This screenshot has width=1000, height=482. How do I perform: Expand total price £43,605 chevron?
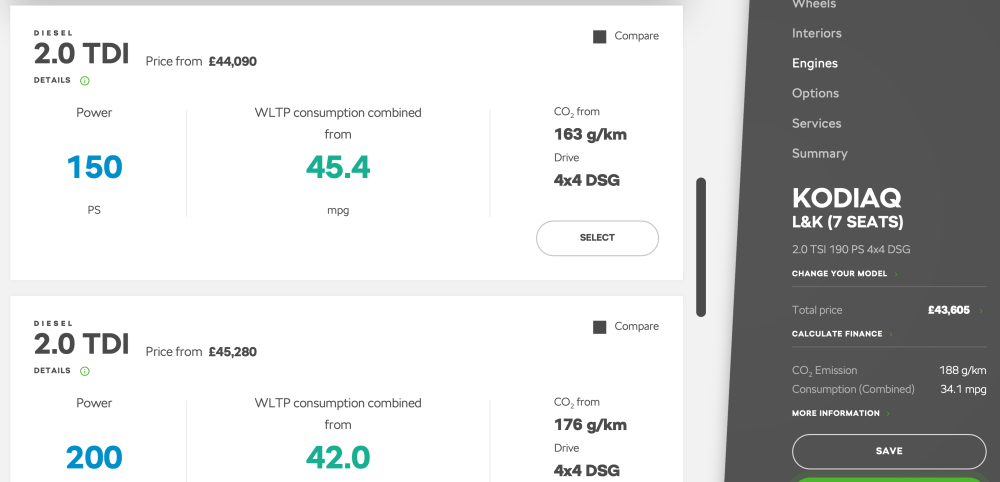(981, 311)
